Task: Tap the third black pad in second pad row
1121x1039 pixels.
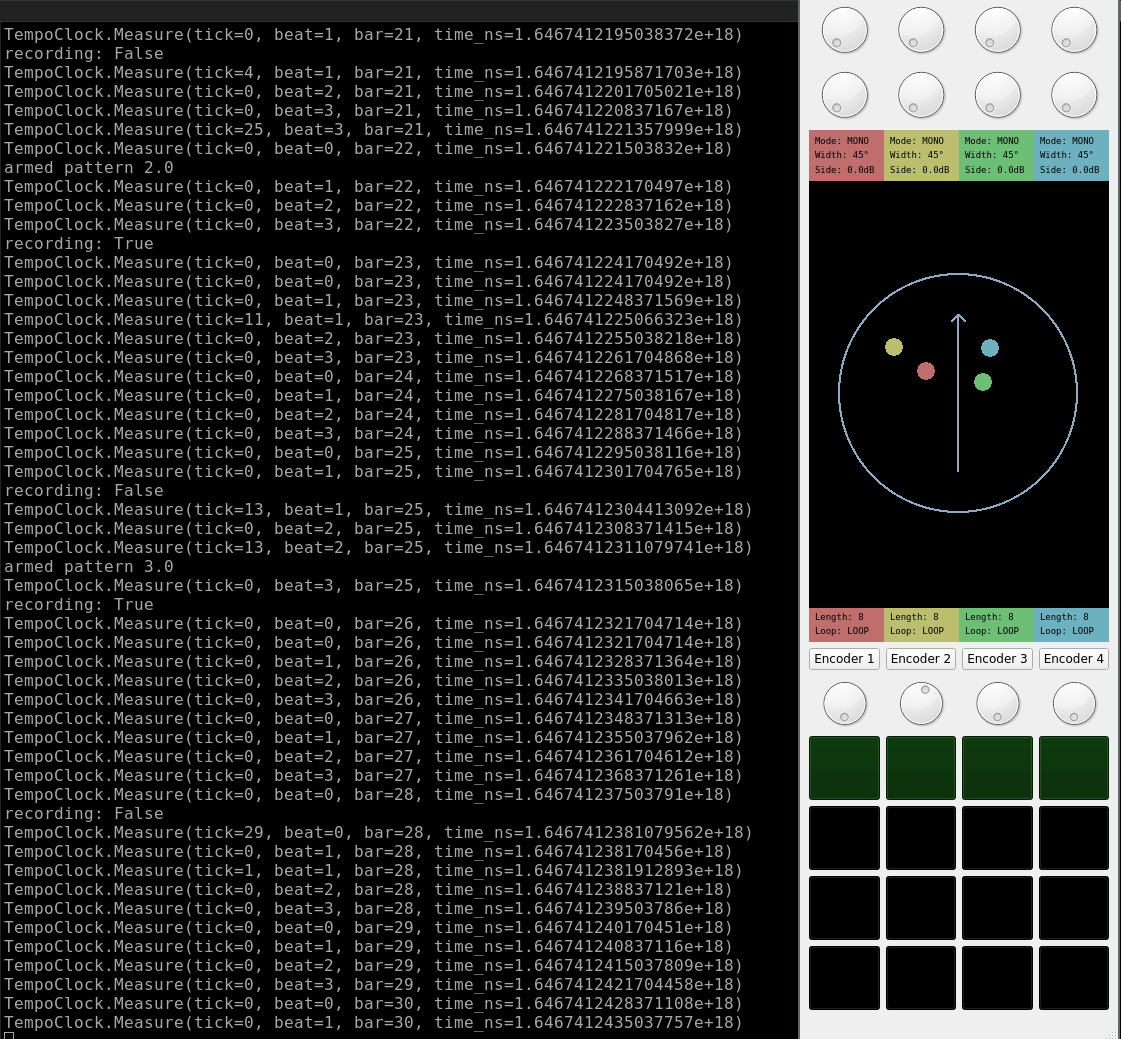Action: (997, 838)
